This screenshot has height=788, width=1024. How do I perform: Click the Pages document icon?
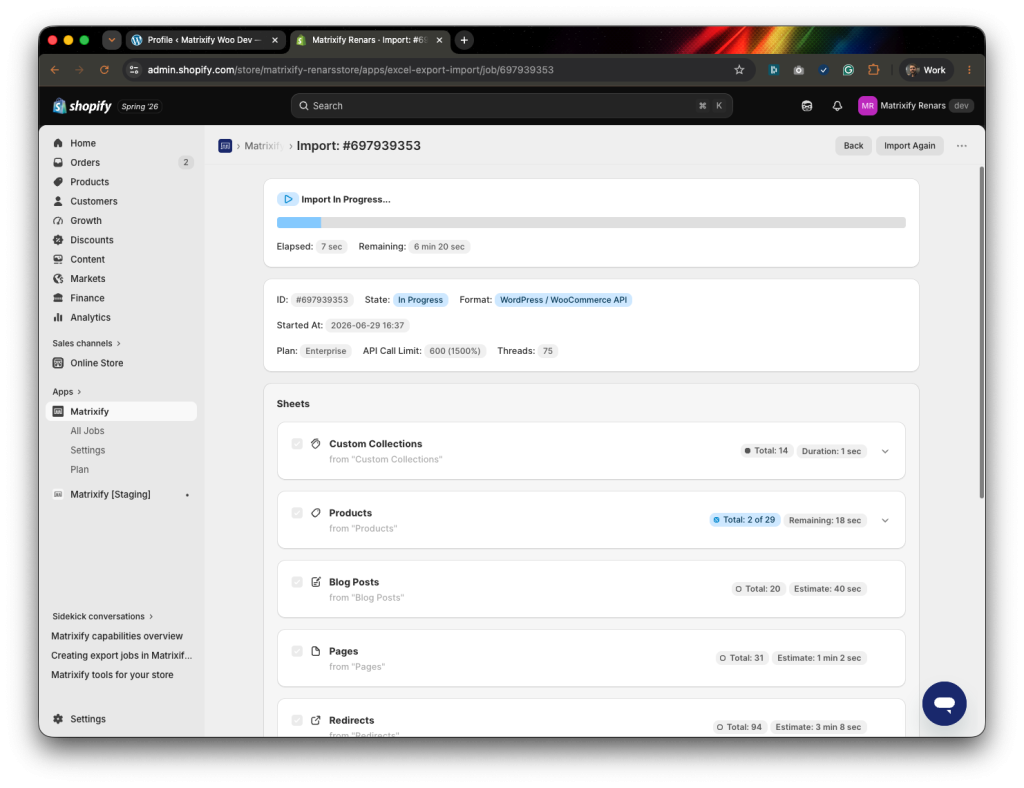(x=316, y=652)
